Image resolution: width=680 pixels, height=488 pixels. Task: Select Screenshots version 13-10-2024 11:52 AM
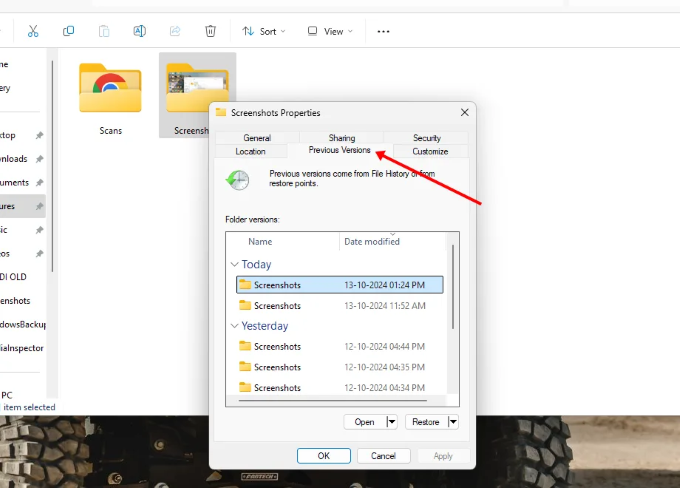(340, 306)
